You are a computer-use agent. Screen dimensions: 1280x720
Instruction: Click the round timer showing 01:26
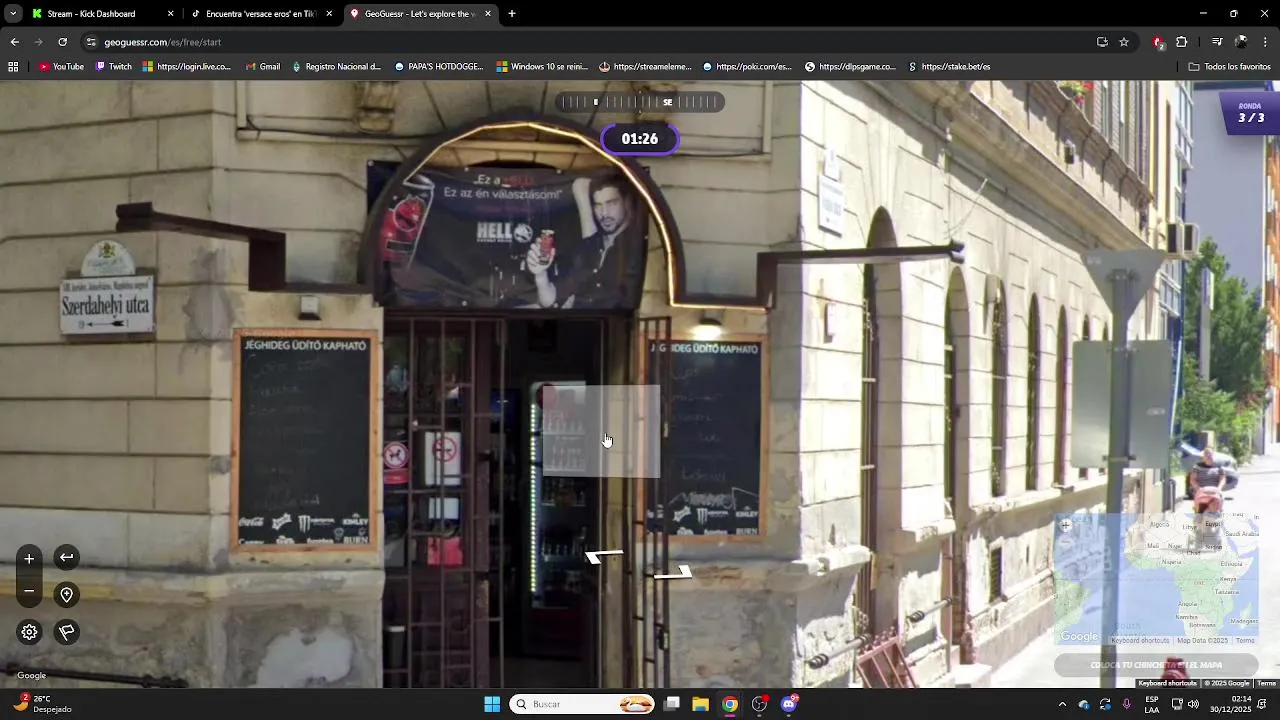(x=640, y=139)
